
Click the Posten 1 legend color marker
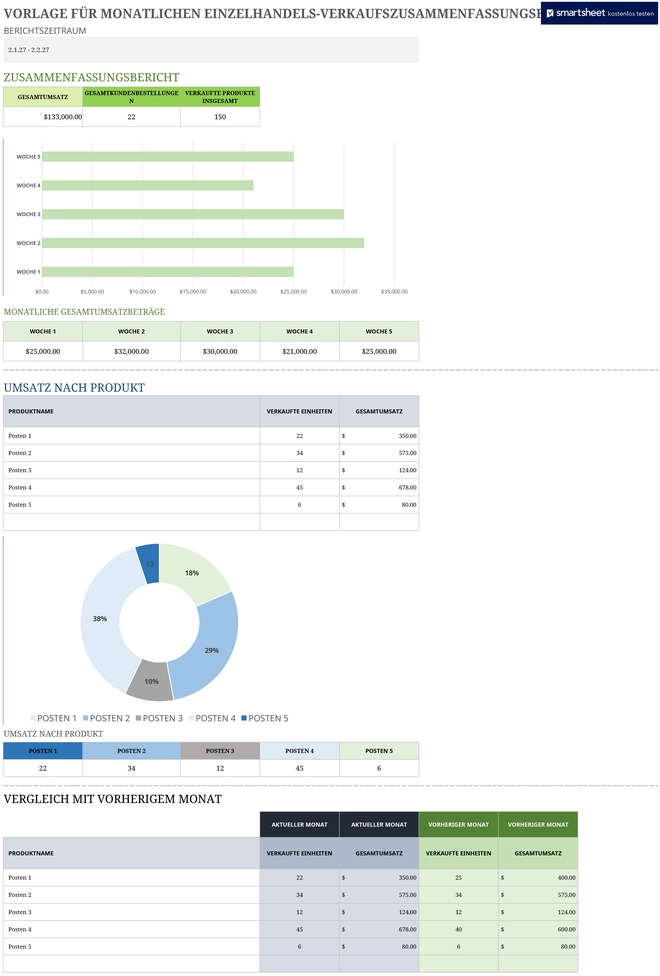click(x=33, y=718)
